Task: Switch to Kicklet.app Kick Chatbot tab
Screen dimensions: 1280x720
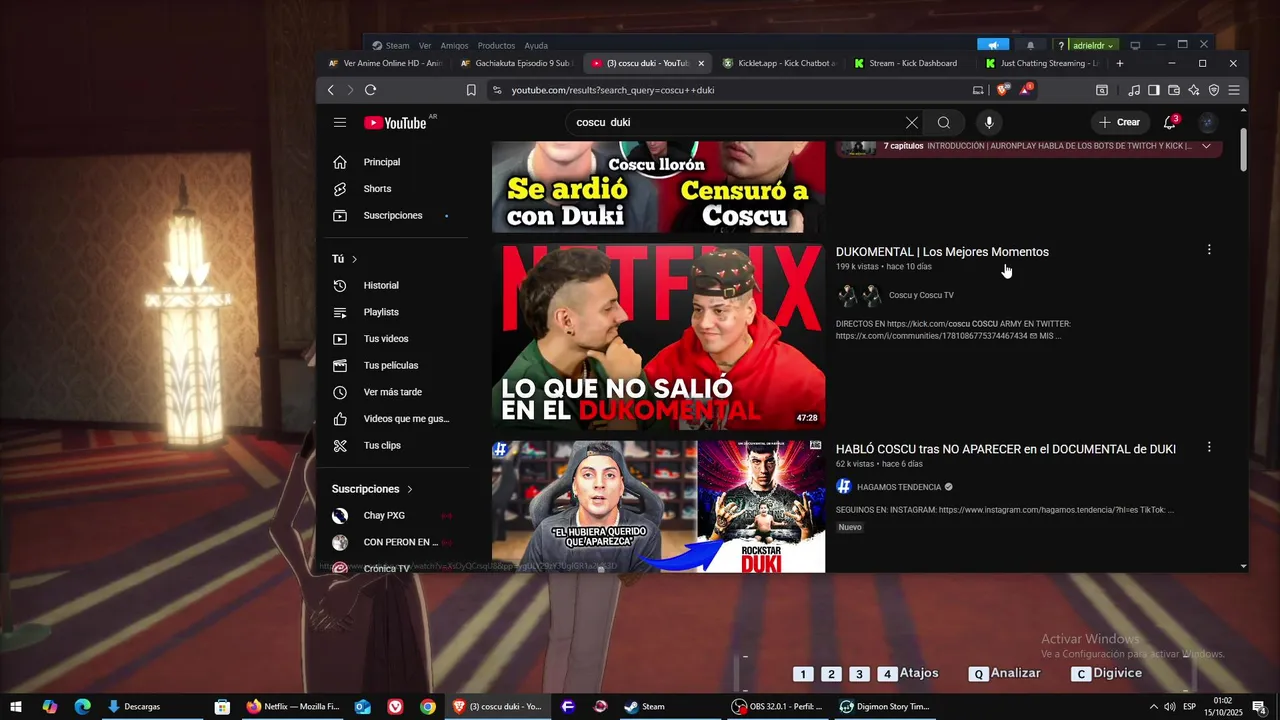Action: [778, 63]
